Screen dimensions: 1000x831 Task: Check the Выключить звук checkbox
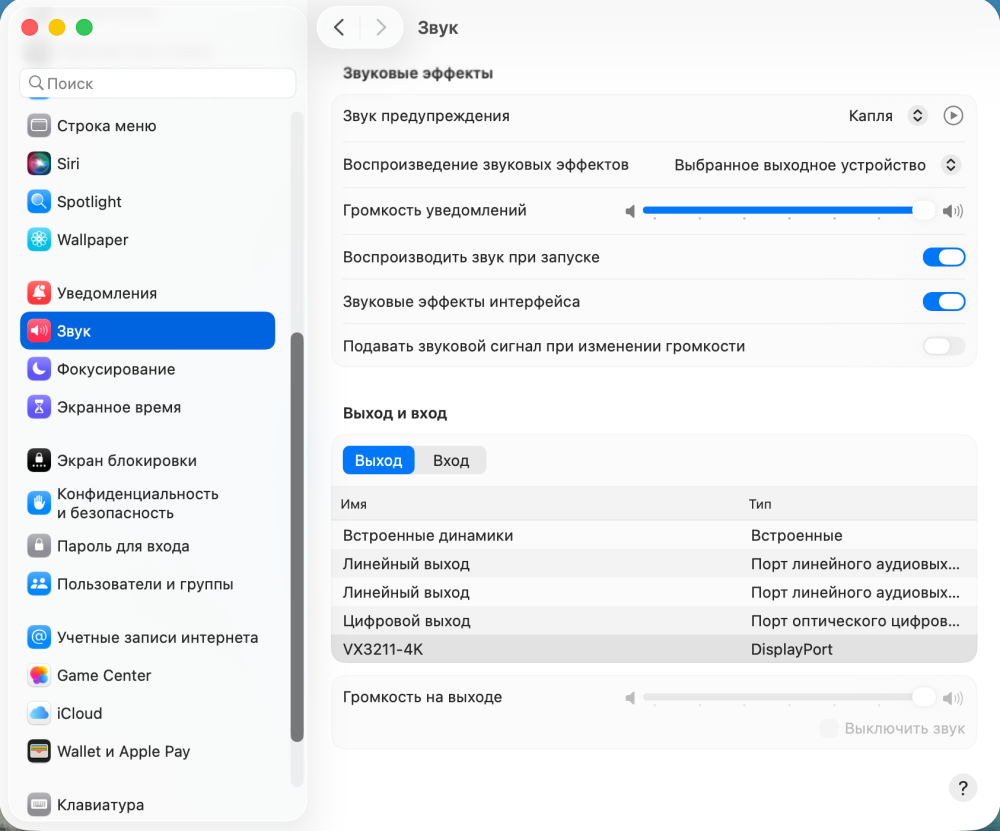(x=828, y=728)
